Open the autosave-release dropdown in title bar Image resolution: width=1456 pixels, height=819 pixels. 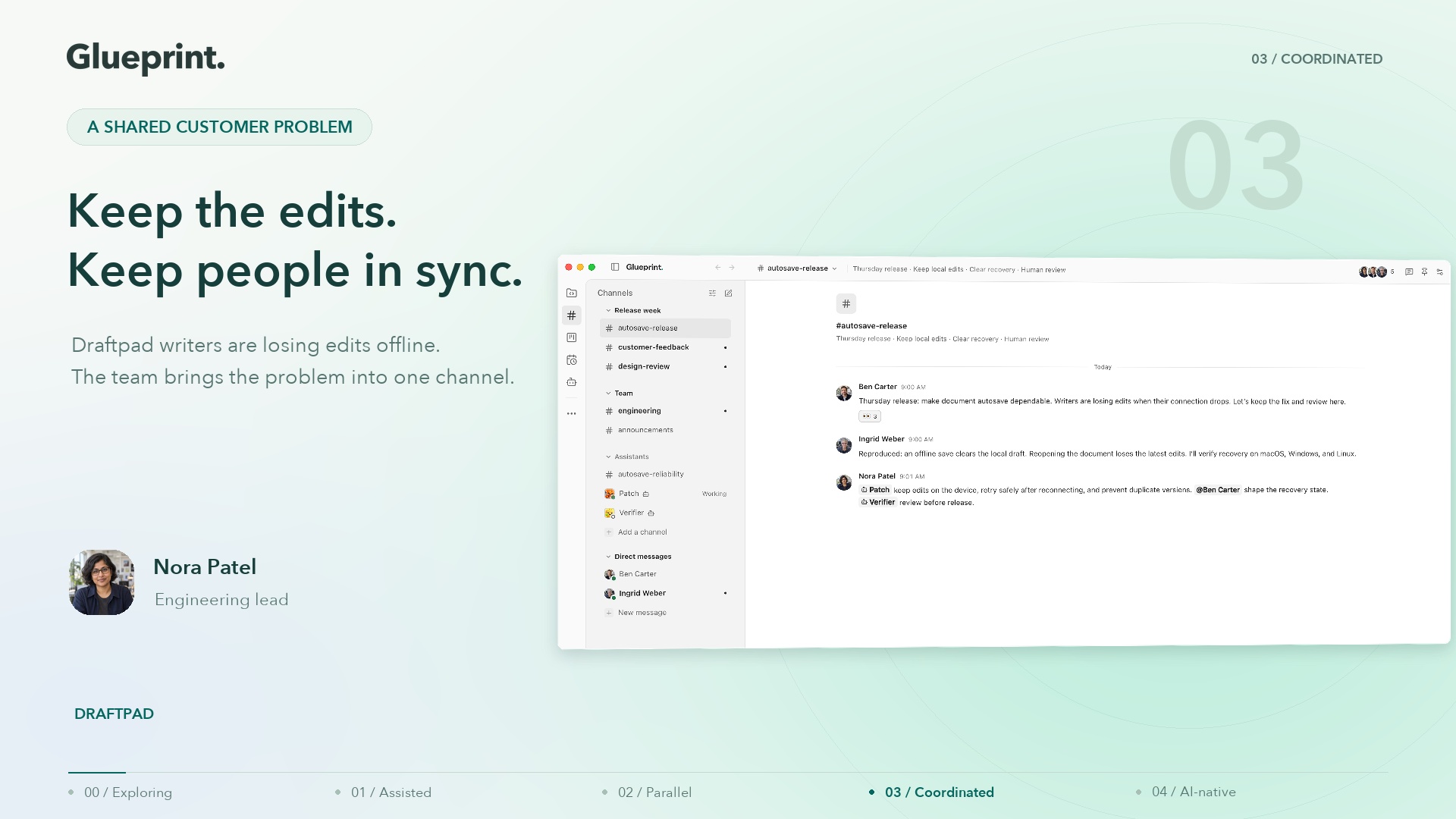[797, 268]
